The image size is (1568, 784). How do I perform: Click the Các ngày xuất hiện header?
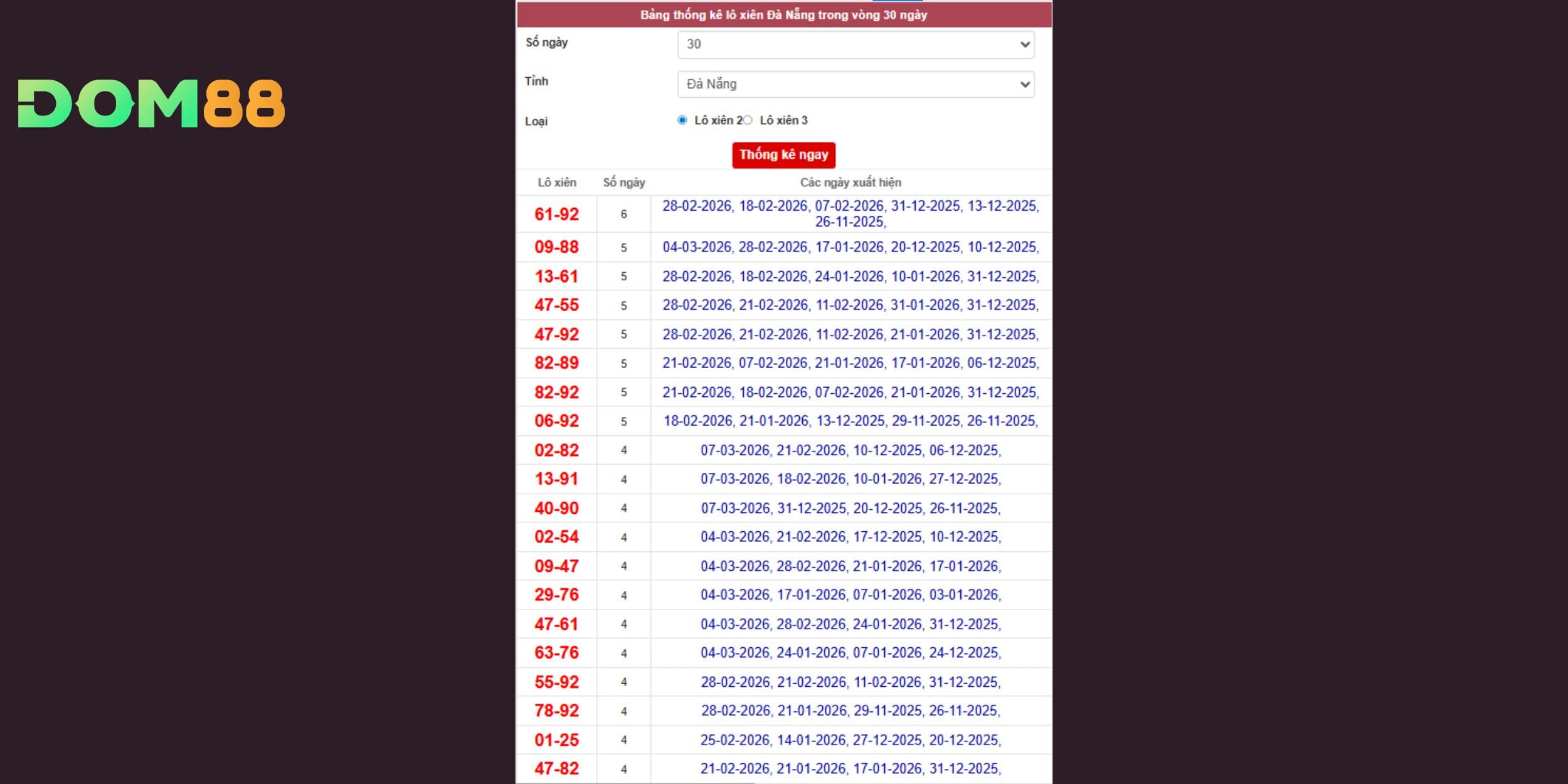tap(850, 183)
